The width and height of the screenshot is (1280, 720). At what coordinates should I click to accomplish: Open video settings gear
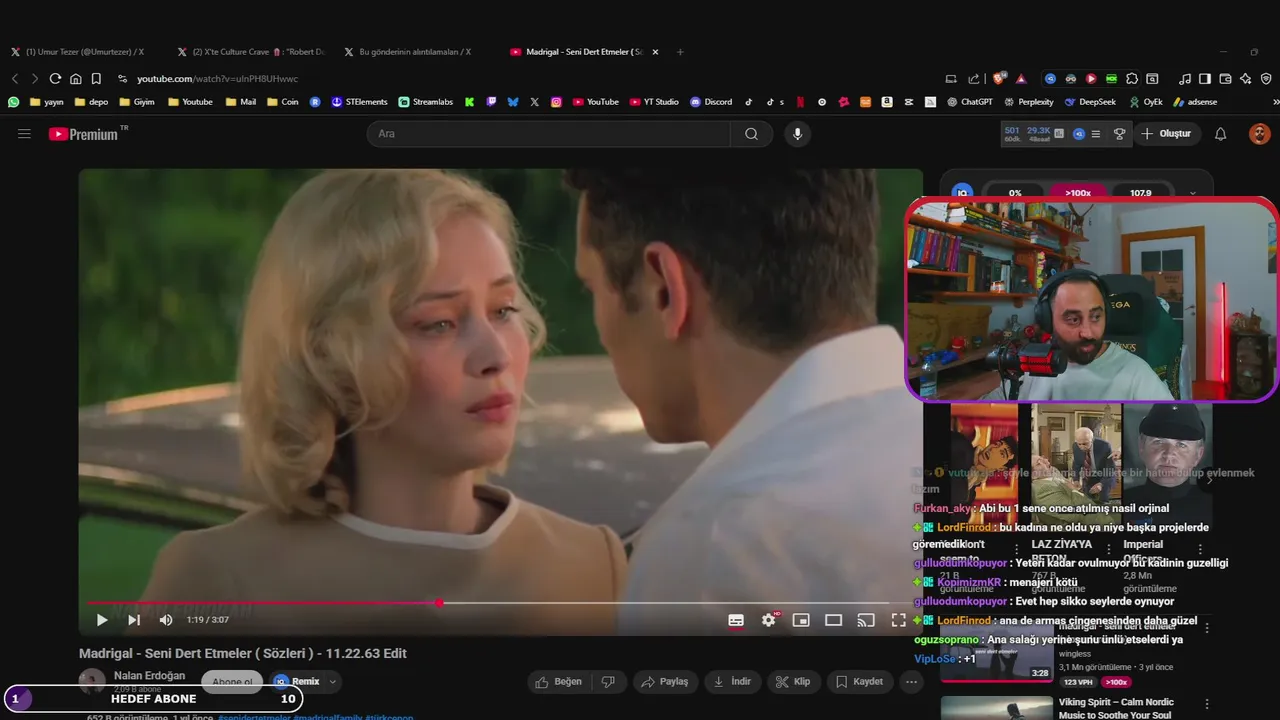(x=768, y=620)
